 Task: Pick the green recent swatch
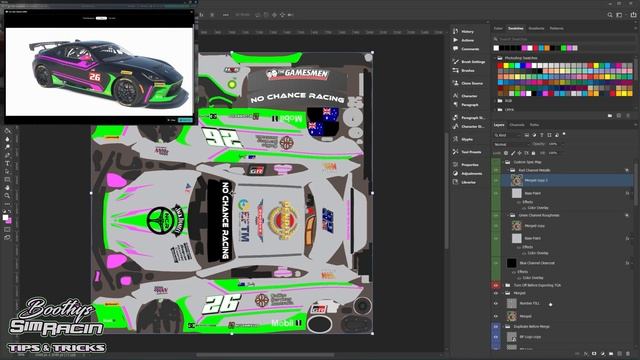(x=564, y=48)
